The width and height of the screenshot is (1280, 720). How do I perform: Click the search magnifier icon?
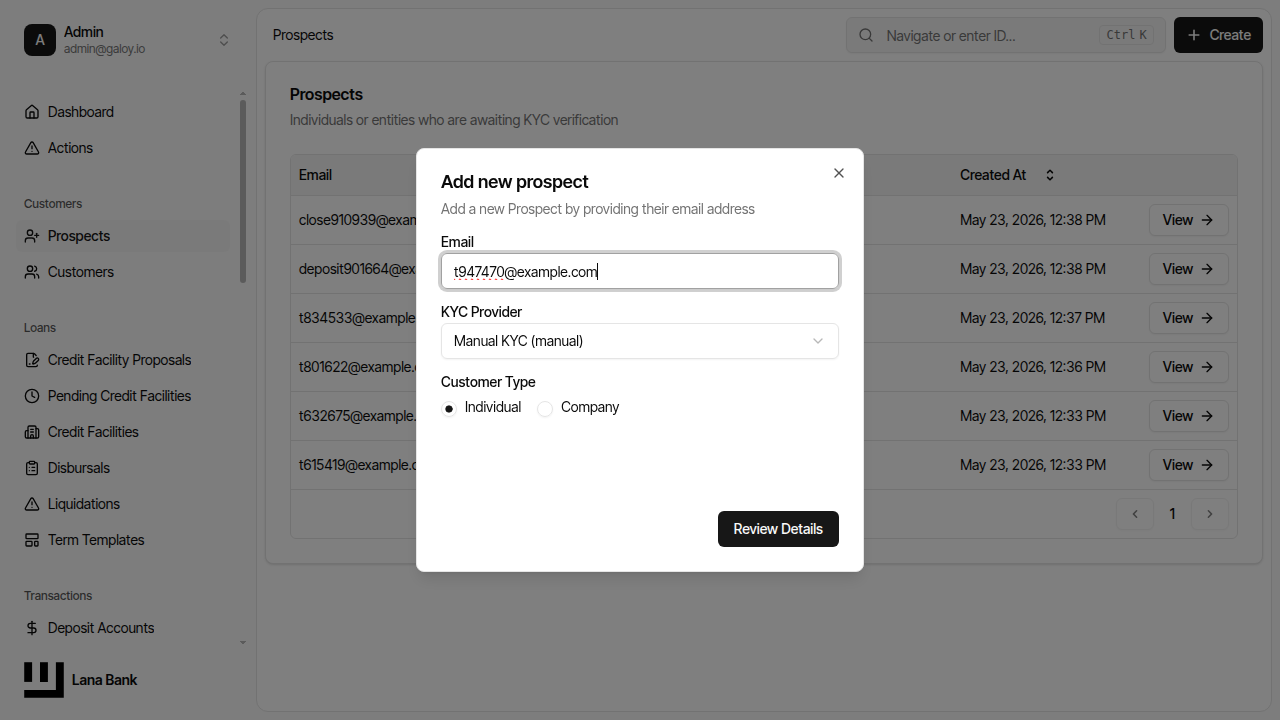(866, 35)
